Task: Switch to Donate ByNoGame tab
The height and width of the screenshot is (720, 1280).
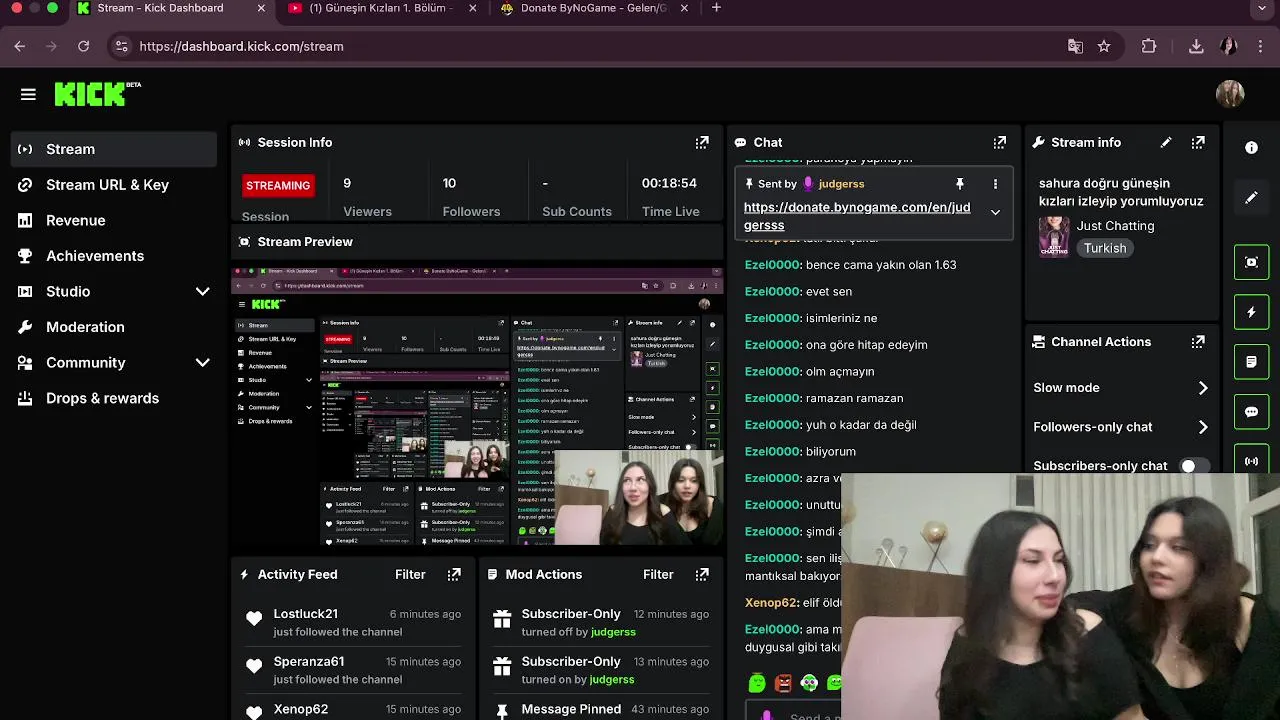Action: [x=594, y=8]
